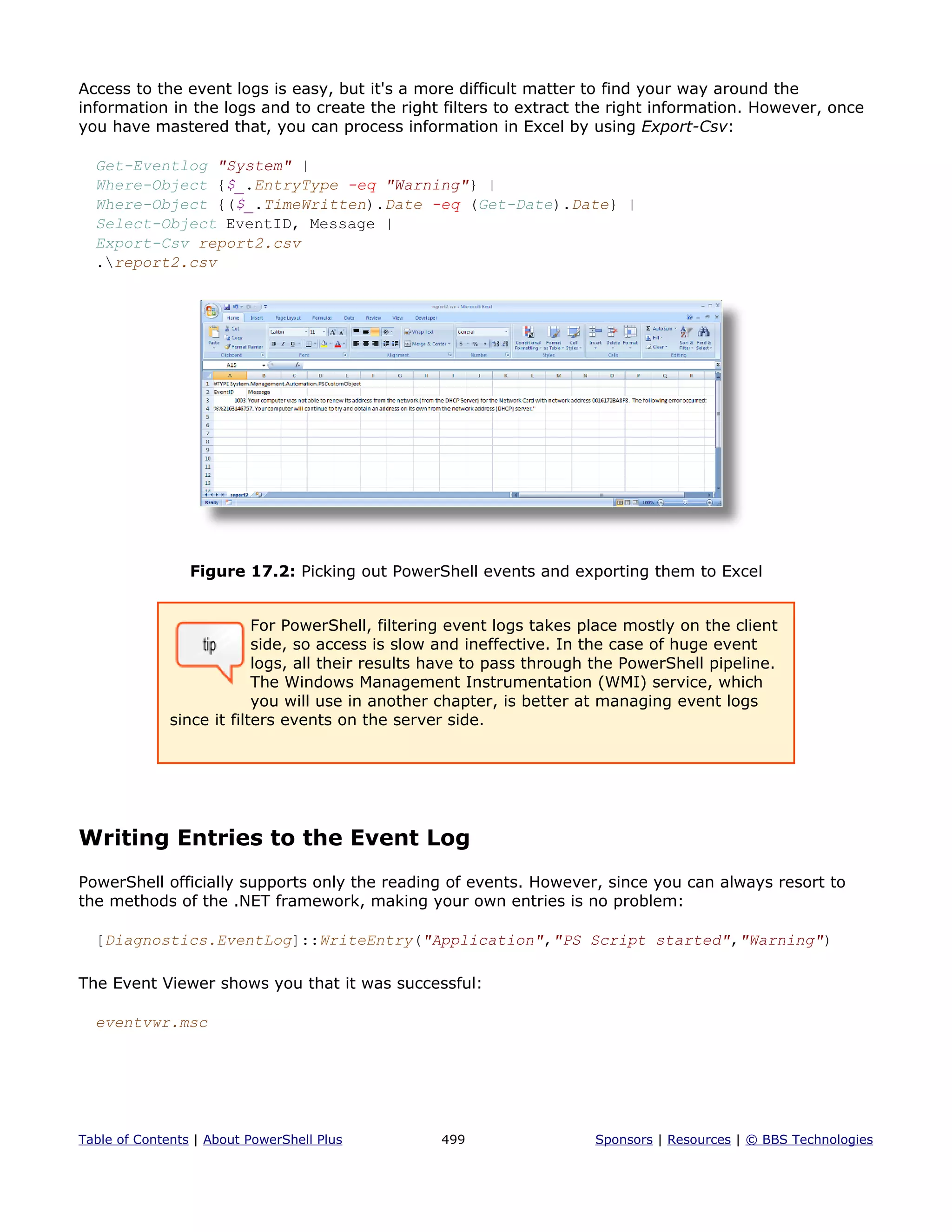
Task: Expand the Clipboard group dialog launcher
Action: click(x=262, y=355)
